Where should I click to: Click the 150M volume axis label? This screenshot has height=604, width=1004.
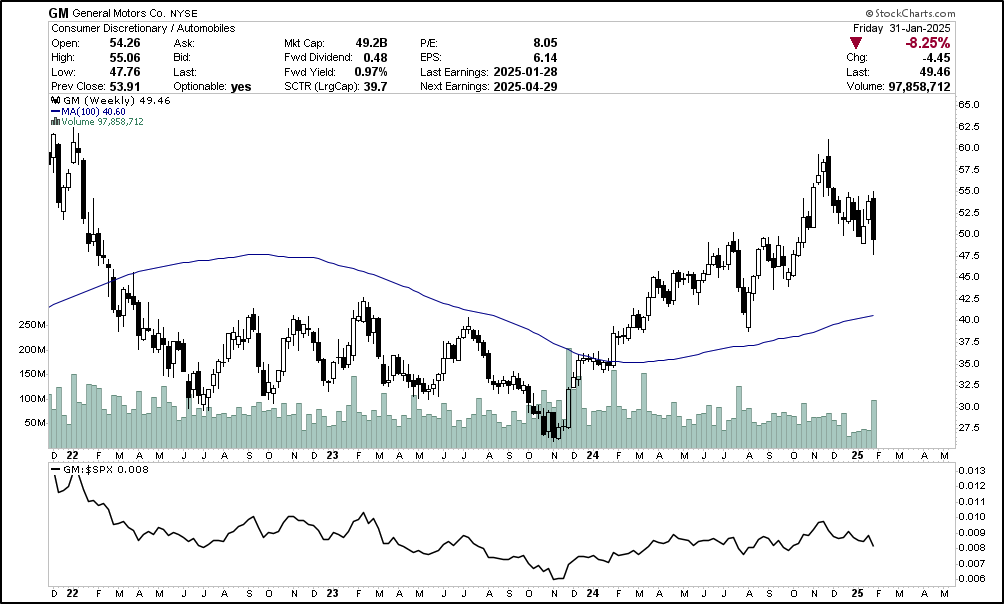pos(32,374)
